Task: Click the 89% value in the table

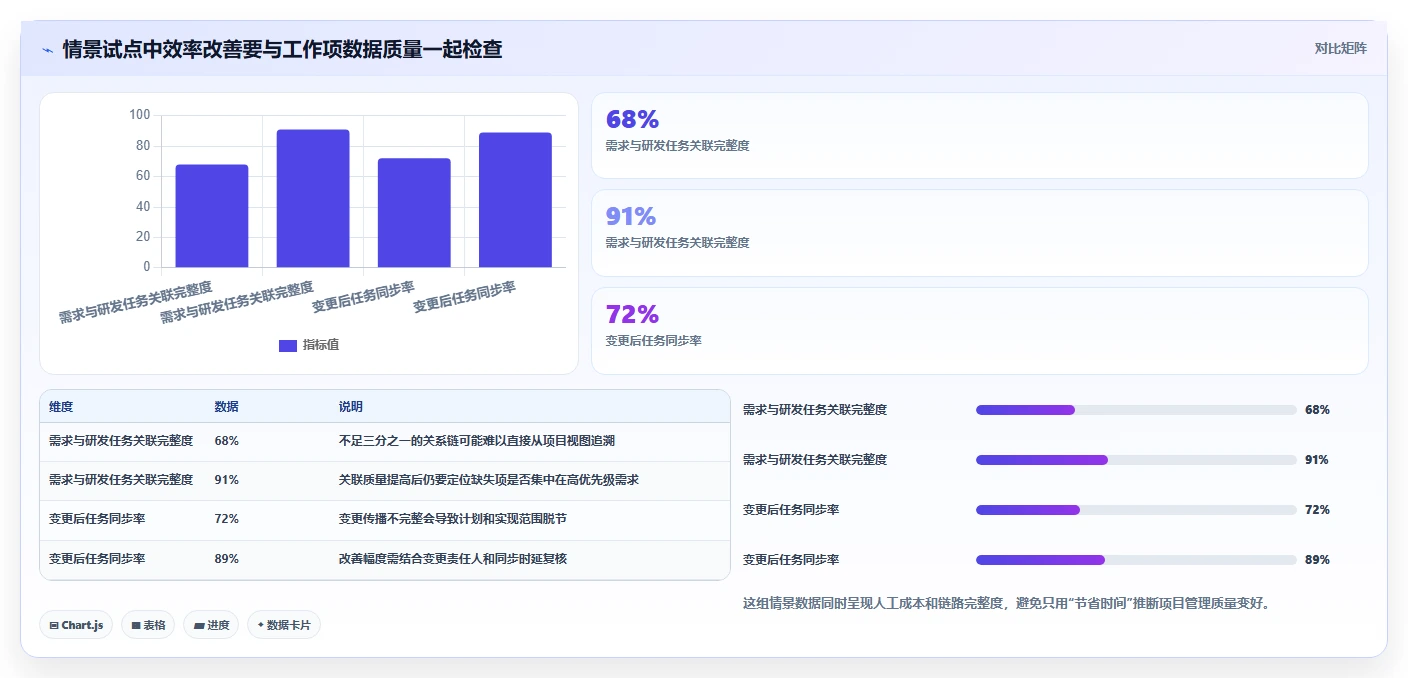Action: click(x=226, y=559)
